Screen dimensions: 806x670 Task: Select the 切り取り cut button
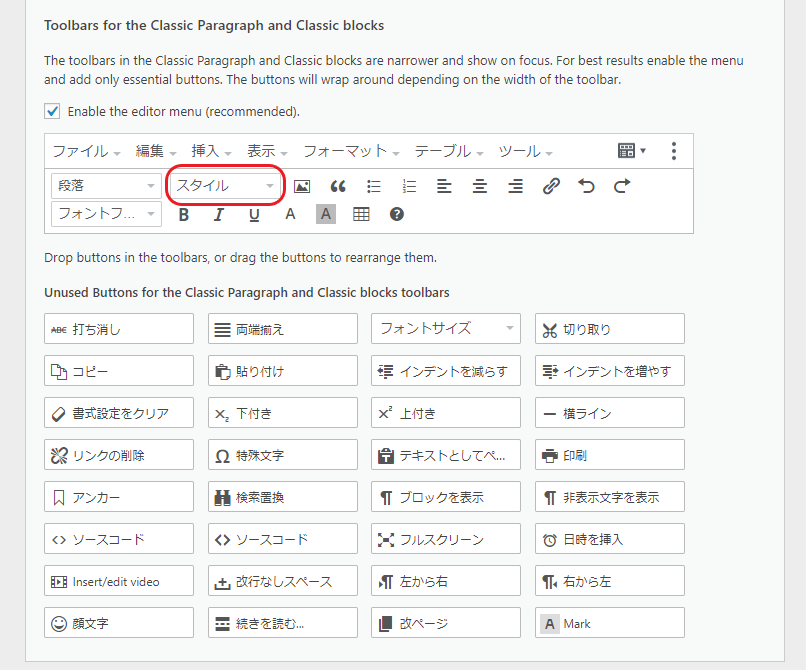point(610,329)
